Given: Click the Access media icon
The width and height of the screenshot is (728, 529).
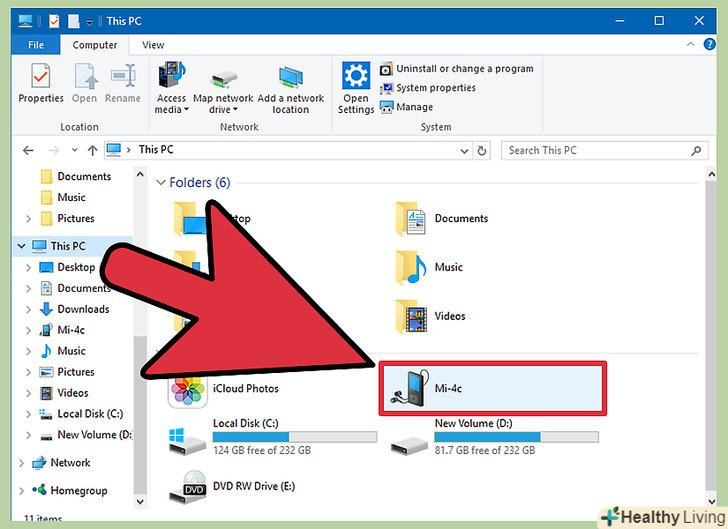Looking at the screenshot, I should click(171, 74).
